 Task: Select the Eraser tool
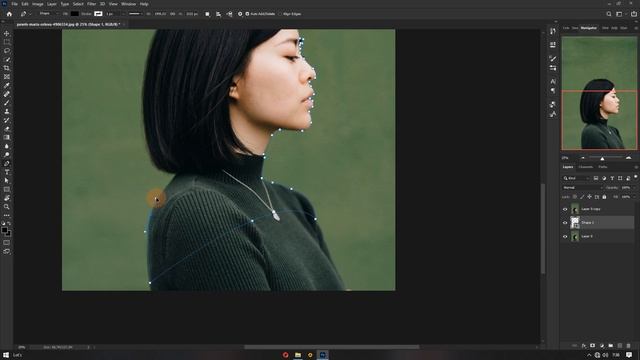tap(7, 129)
